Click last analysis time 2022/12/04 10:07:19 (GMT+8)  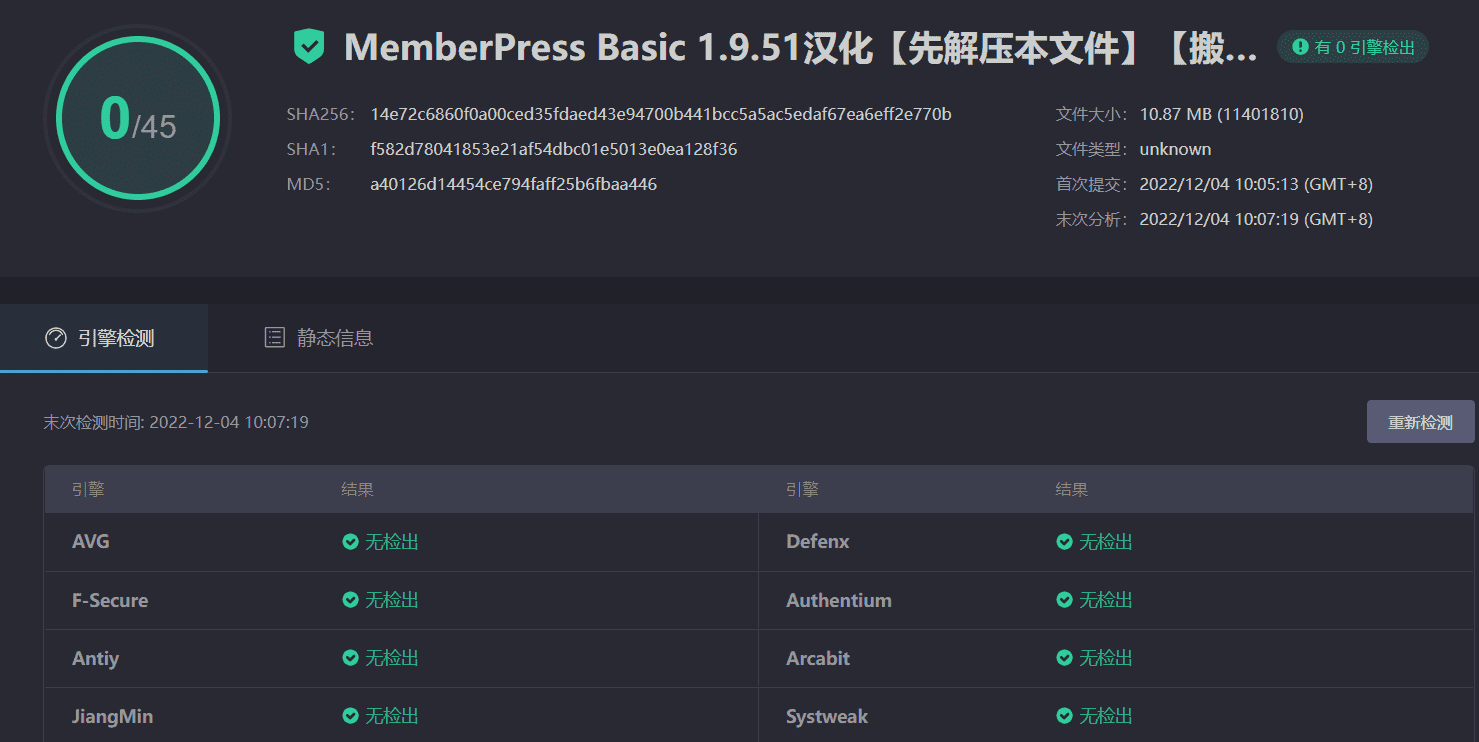[1256, 219]
